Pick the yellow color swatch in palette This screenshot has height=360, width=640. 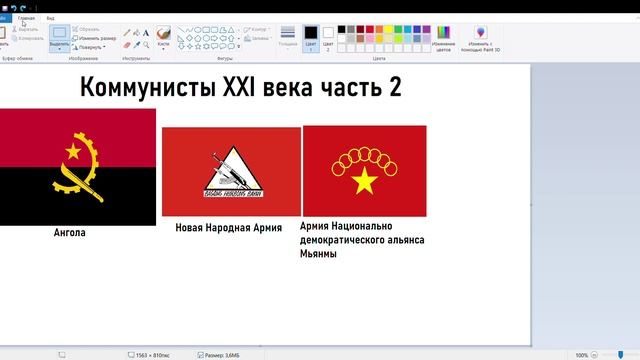(389, 29)
